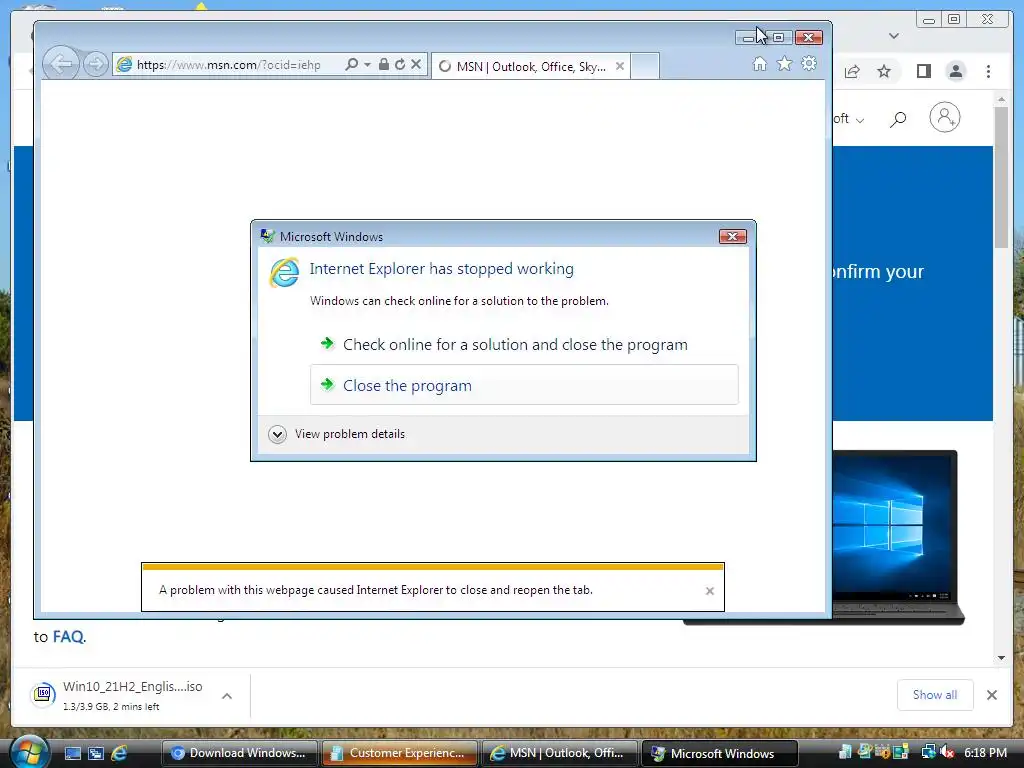Viewport: 1024px width, 768px height.
Task: Click the muted volume tray icon
Action: pos(946,752)
